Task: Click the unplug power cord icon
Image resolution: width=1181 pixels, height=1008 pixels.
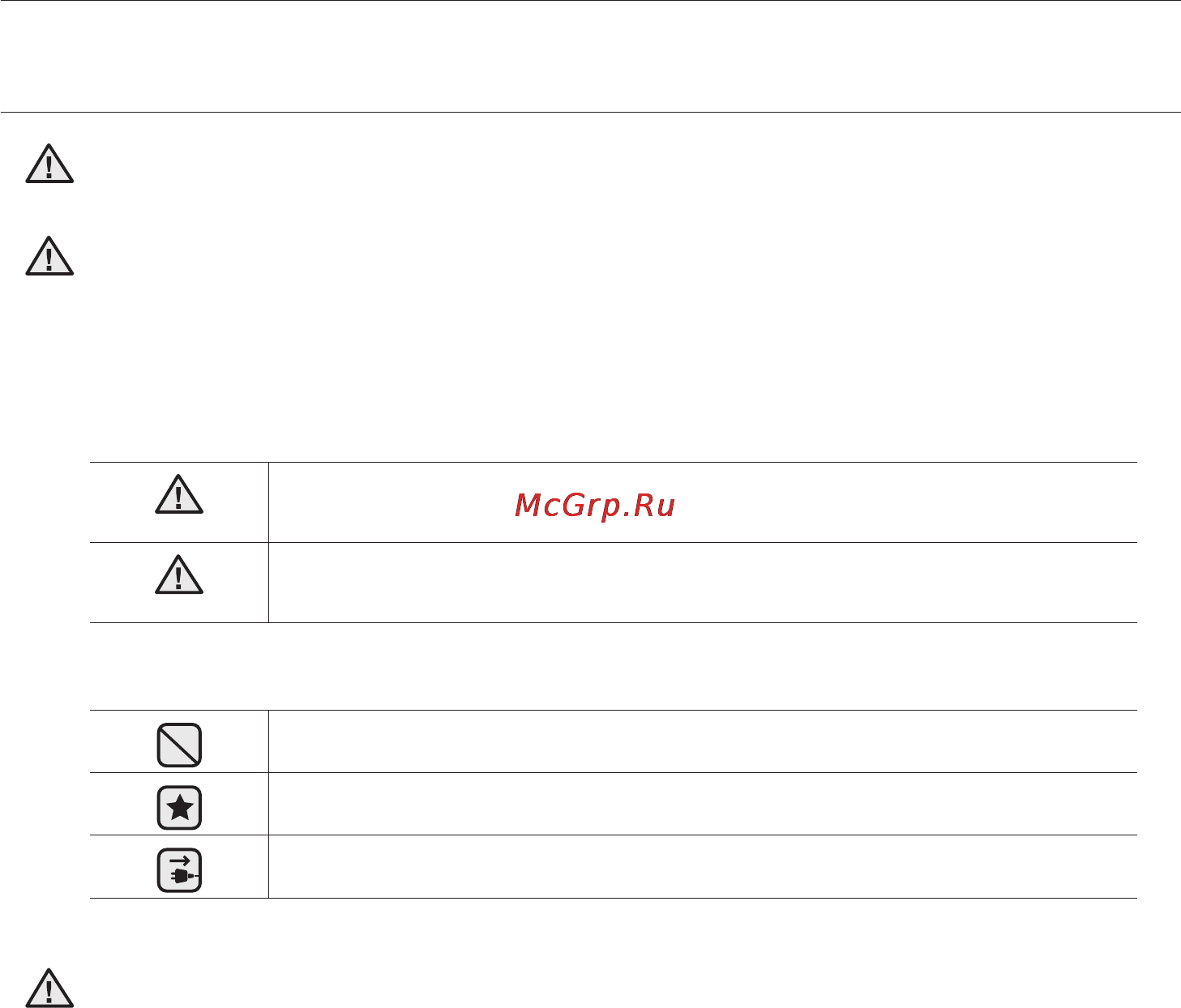Action: click(x=179, y=871)
